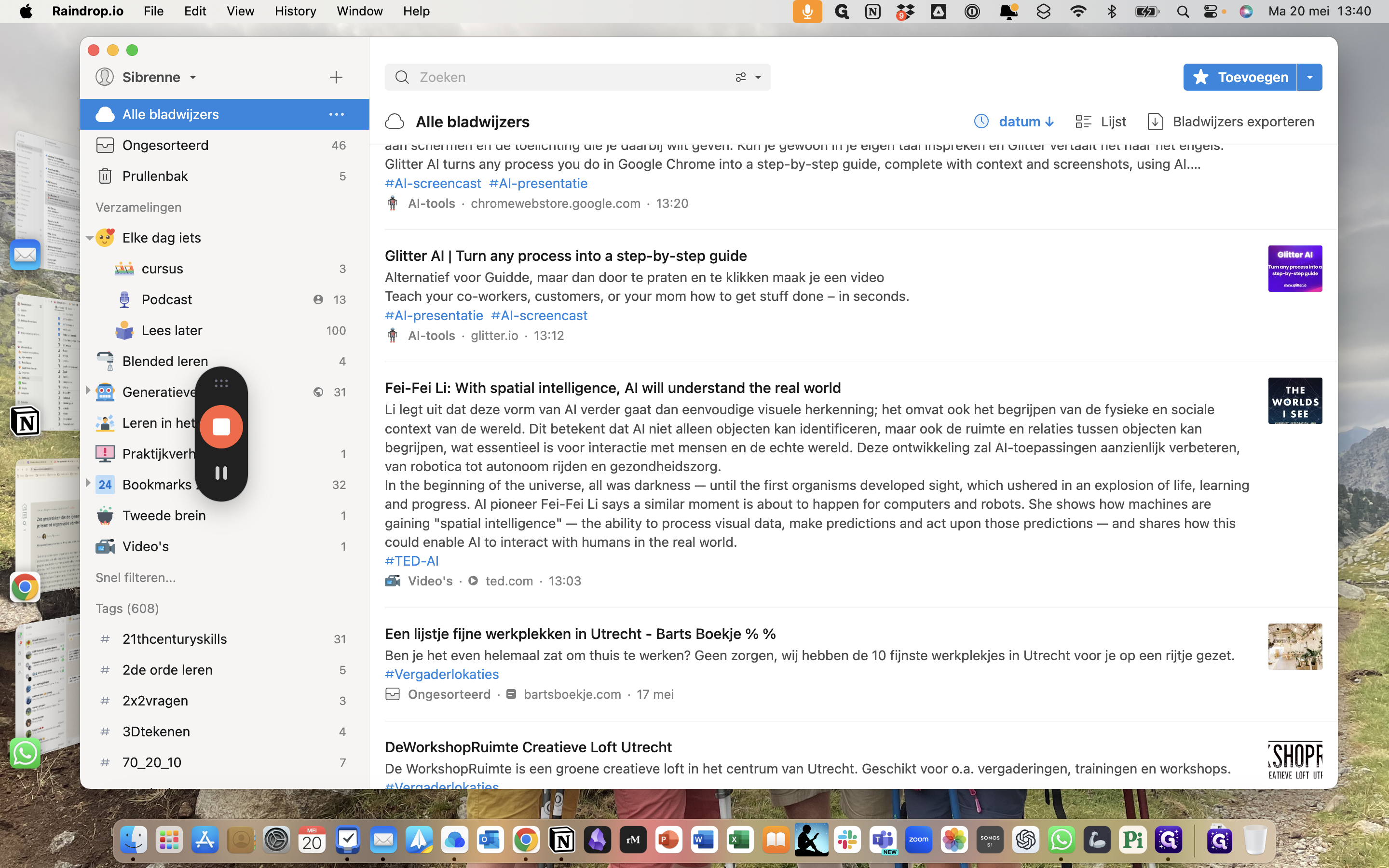Filter by tag 70_20_10

(x=224, y=762)
